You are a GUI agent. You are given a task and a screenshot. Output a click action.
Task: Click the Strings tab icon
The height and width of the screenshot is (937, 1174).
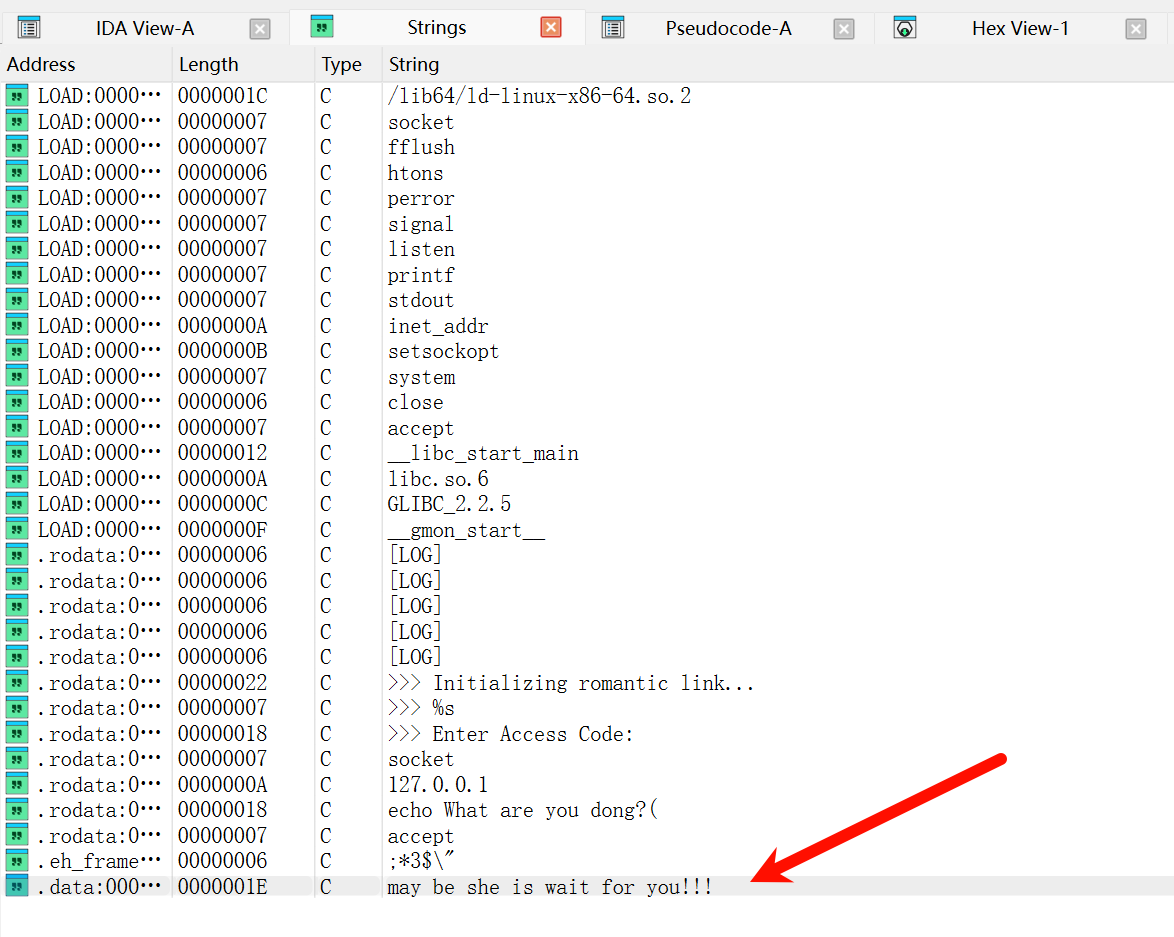tap(322, 27)
